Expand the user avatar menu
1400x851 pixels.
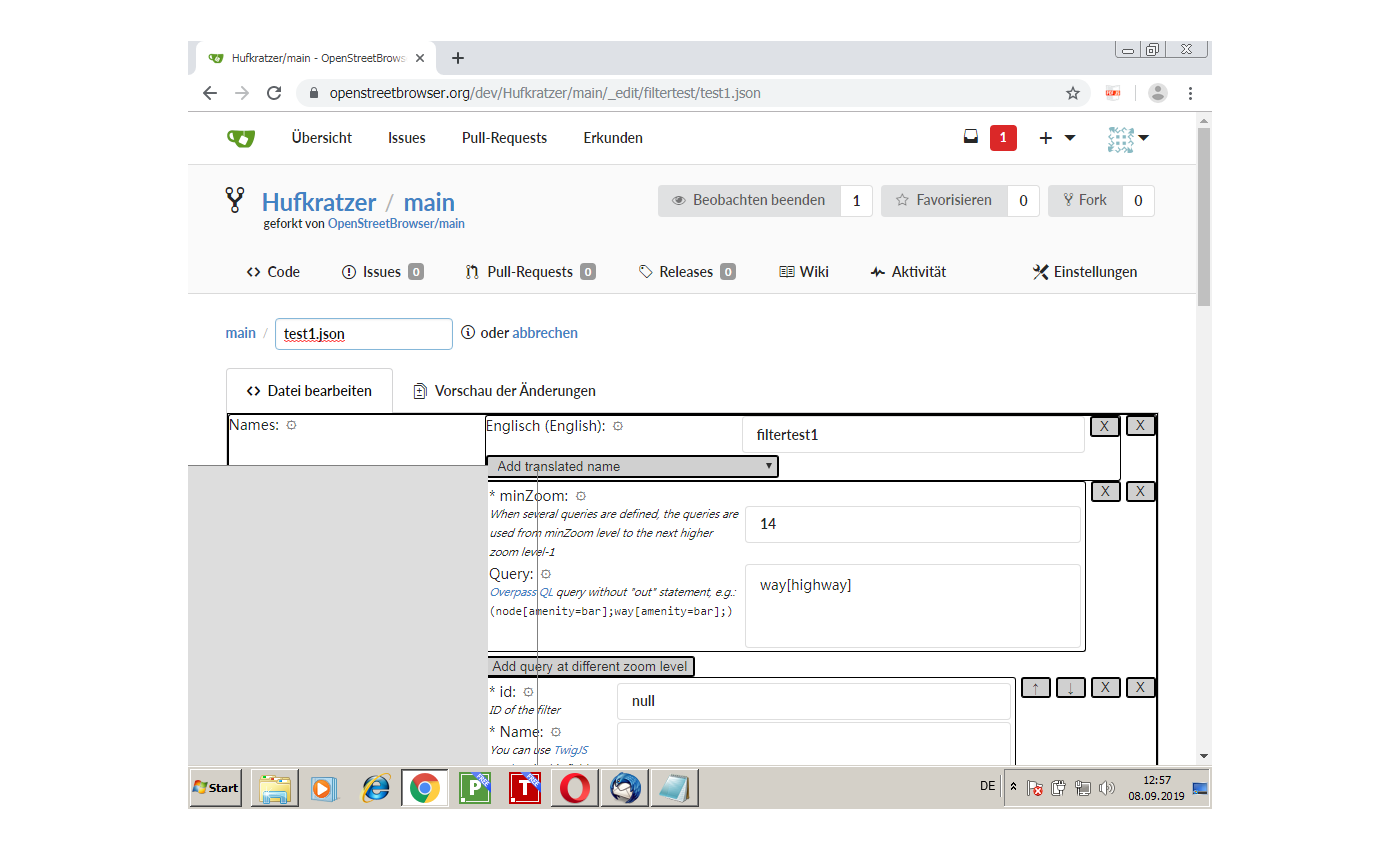1128,138
